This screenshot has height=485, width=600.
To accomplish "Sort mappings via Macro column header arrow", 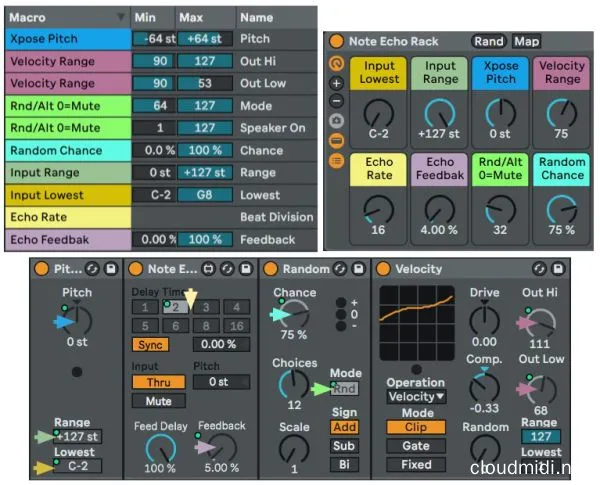I will click(121, 17).
